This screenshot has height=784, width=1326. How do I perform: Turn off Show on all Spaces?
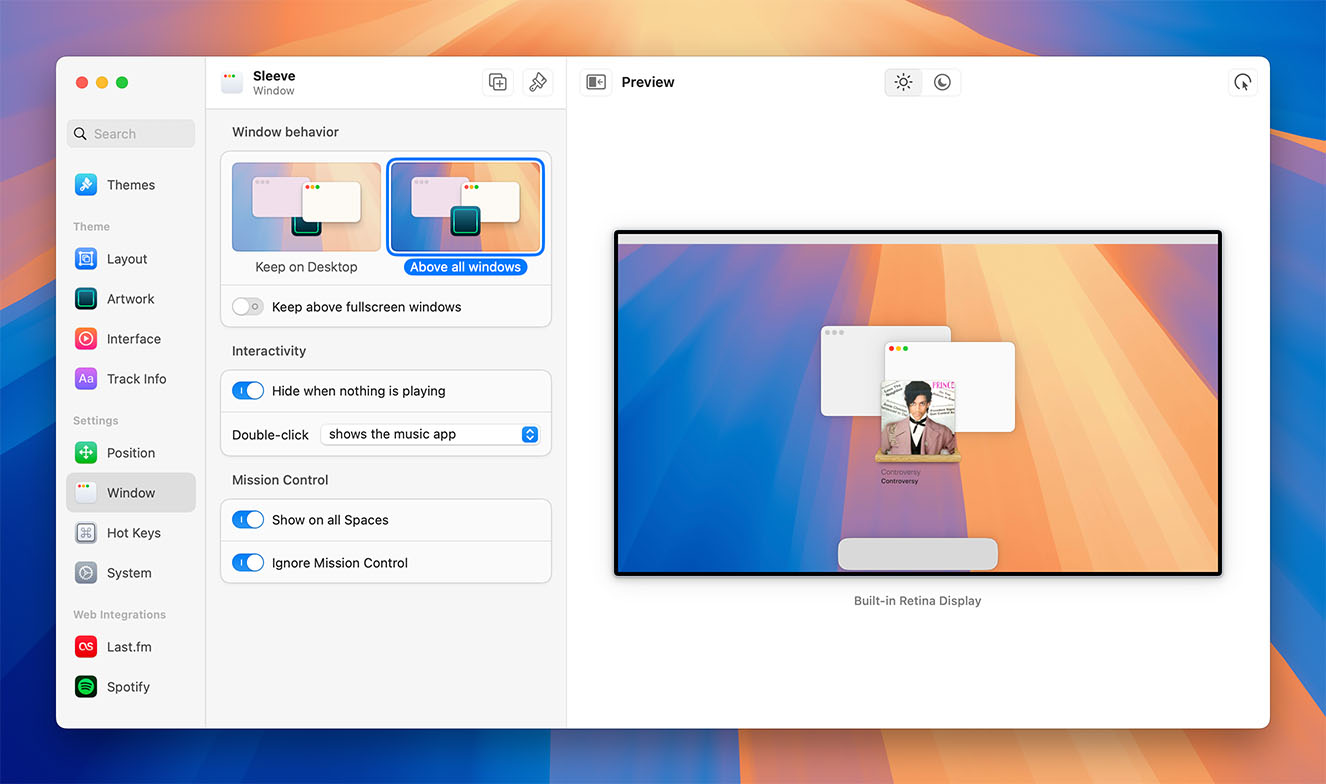[248, 520]
